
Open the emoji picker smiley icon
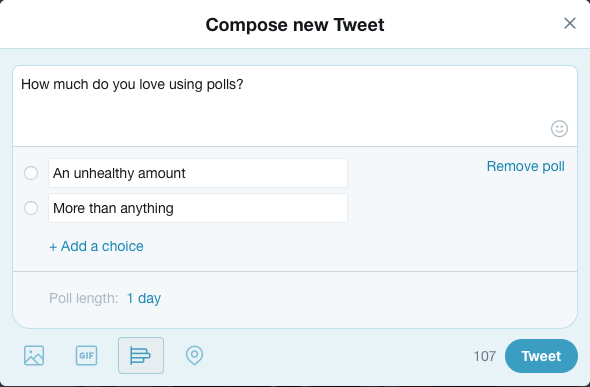(559, 129)
